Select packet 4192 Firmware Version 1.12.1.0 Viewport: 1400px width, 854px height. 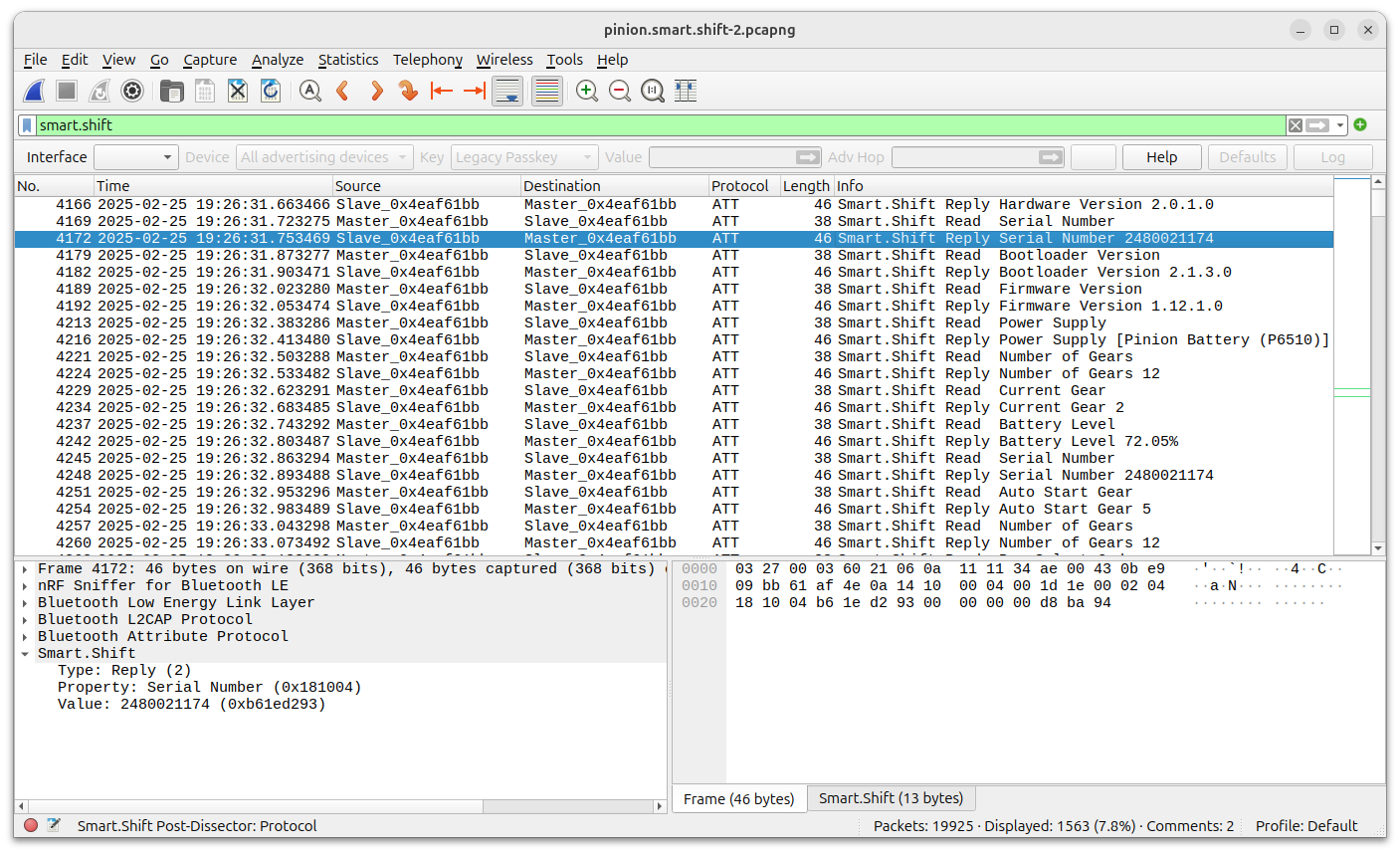674,307
